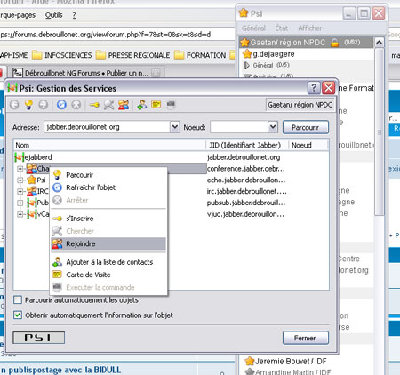Click the grey Stop icon in the toolbar
The height and width of the screenshot is (375, 400).
[x=76, y=105]
